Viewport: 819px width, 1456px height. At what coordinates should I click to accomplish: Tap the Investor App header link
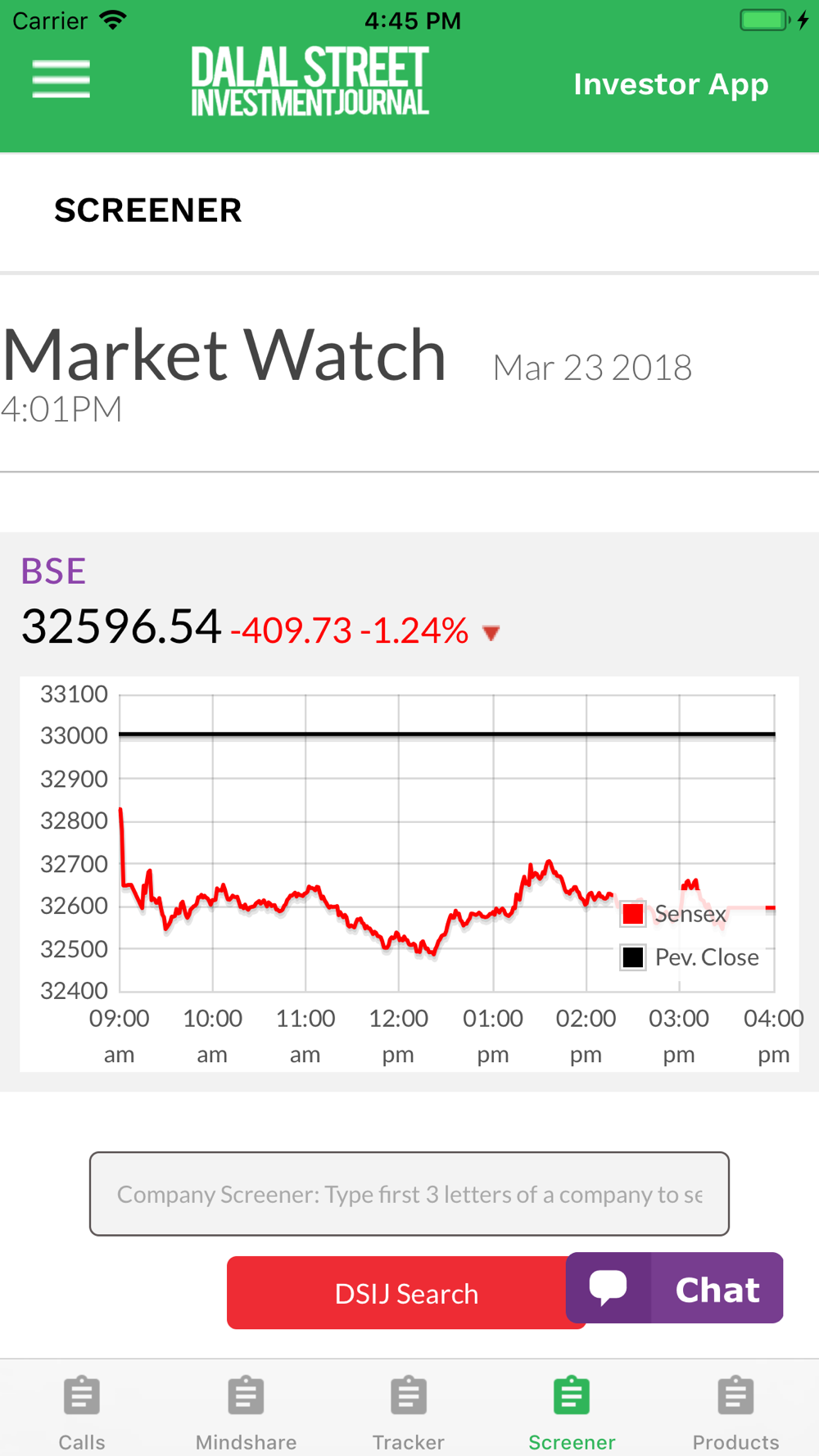click(x=671, y=84)
